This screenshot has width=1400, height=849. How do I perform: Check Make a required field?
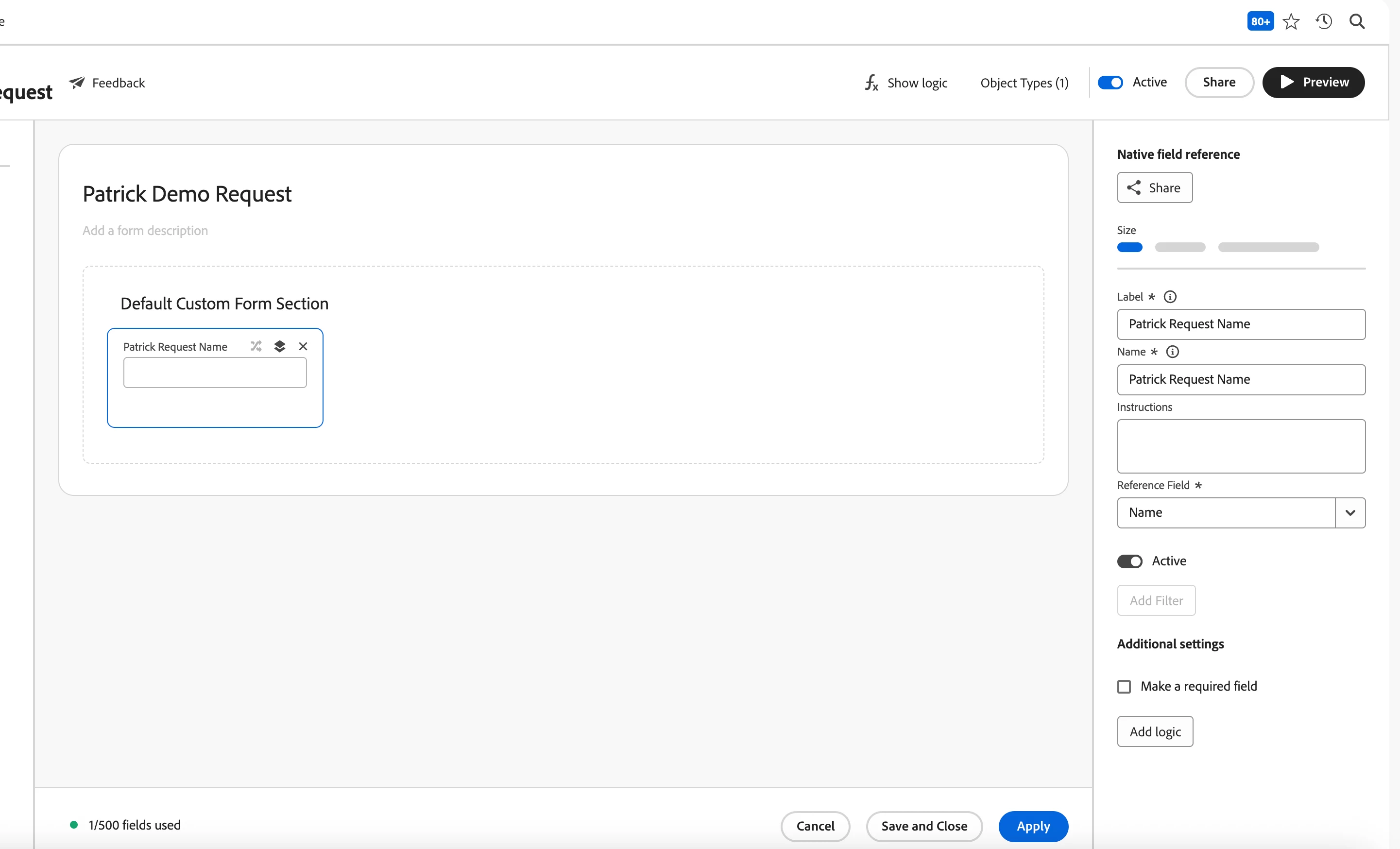[1124, 686]
